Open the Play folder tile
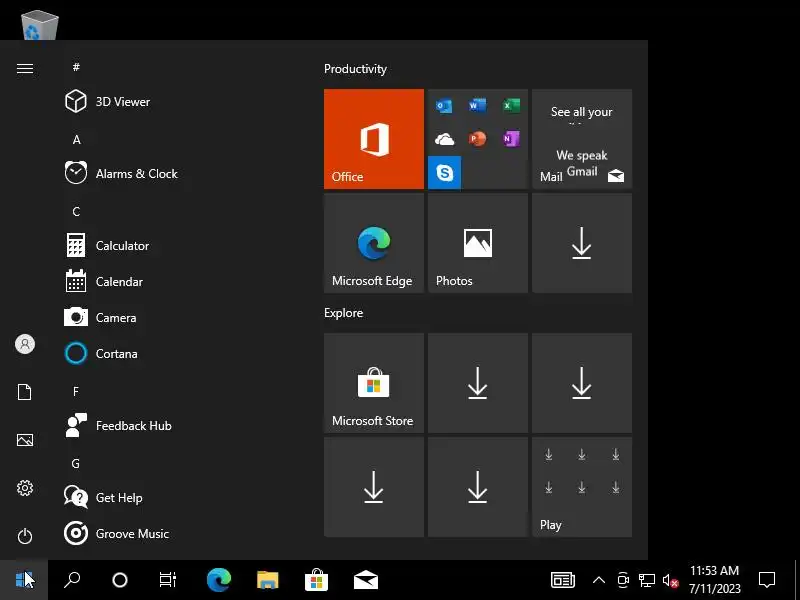 click(582, 487)
